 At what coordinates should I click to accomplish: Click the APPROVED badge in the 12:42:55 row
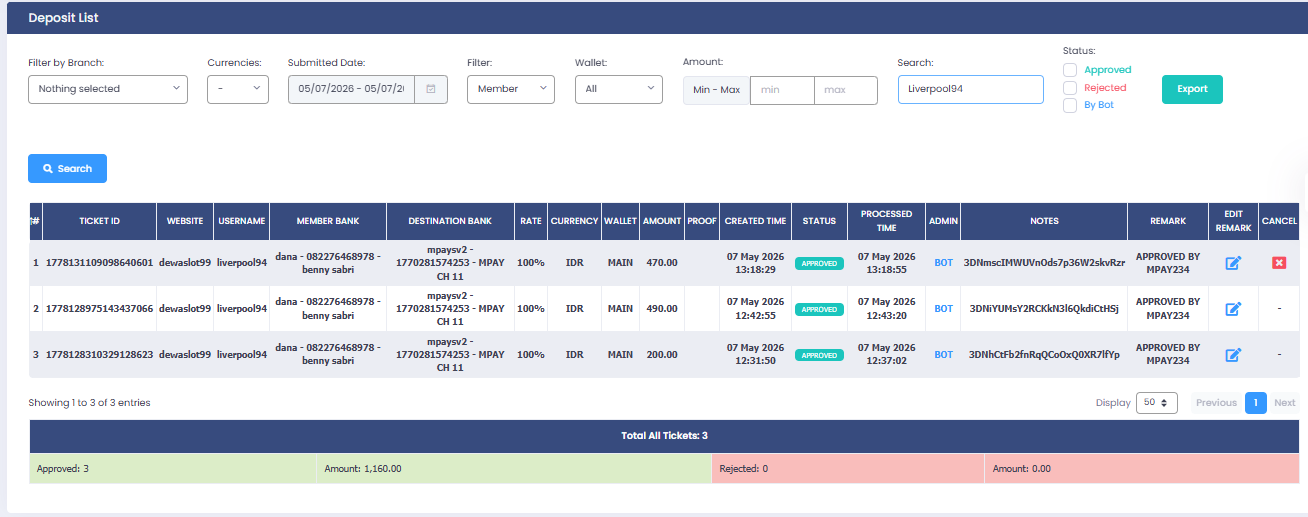pos(819,310)
